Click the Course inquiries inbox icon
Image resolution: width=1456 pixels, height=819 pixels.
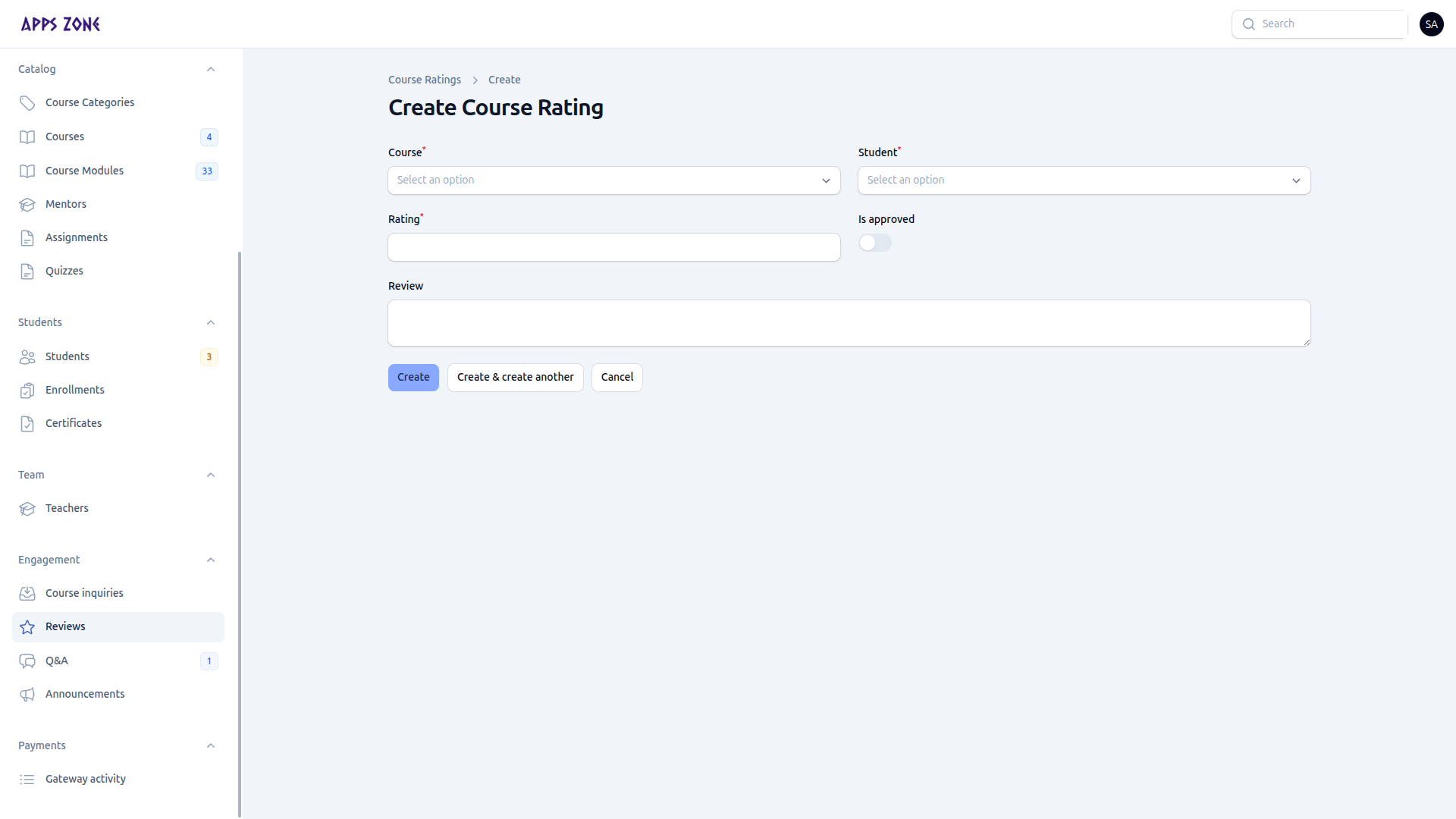[x=27, y=594]
